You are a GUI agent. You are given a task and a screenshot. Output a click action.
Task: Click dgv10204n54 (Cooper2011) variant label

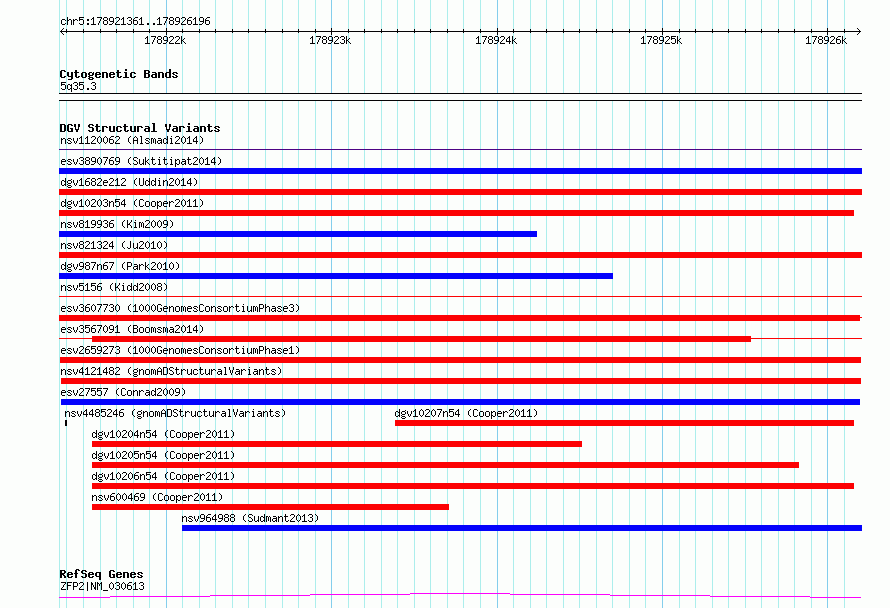[163, 434]
